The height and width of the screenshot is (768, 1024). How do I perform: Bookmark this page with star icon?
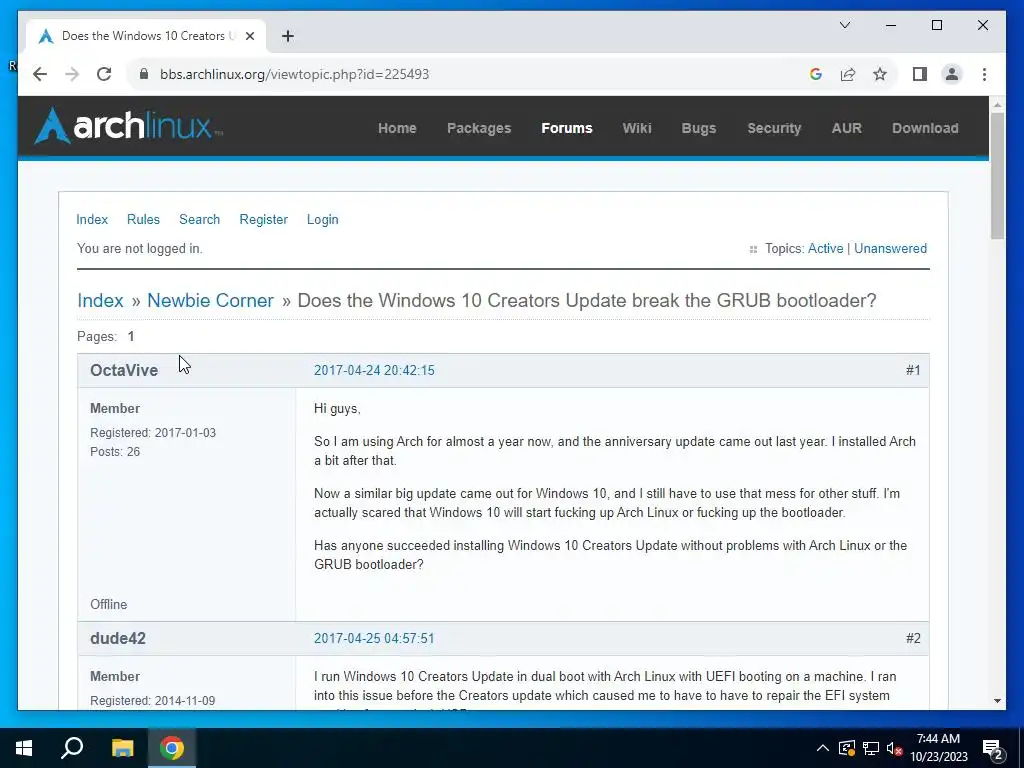pyautogui.click(x=880, y=74)
